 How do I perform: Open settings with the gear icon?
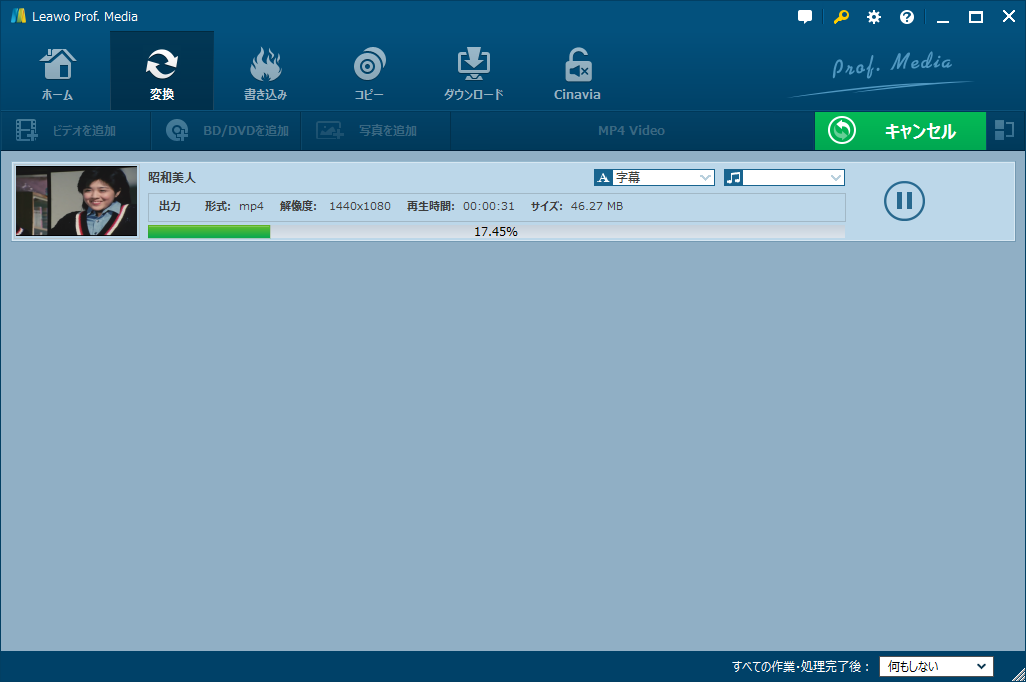click(x=874, y=17)
